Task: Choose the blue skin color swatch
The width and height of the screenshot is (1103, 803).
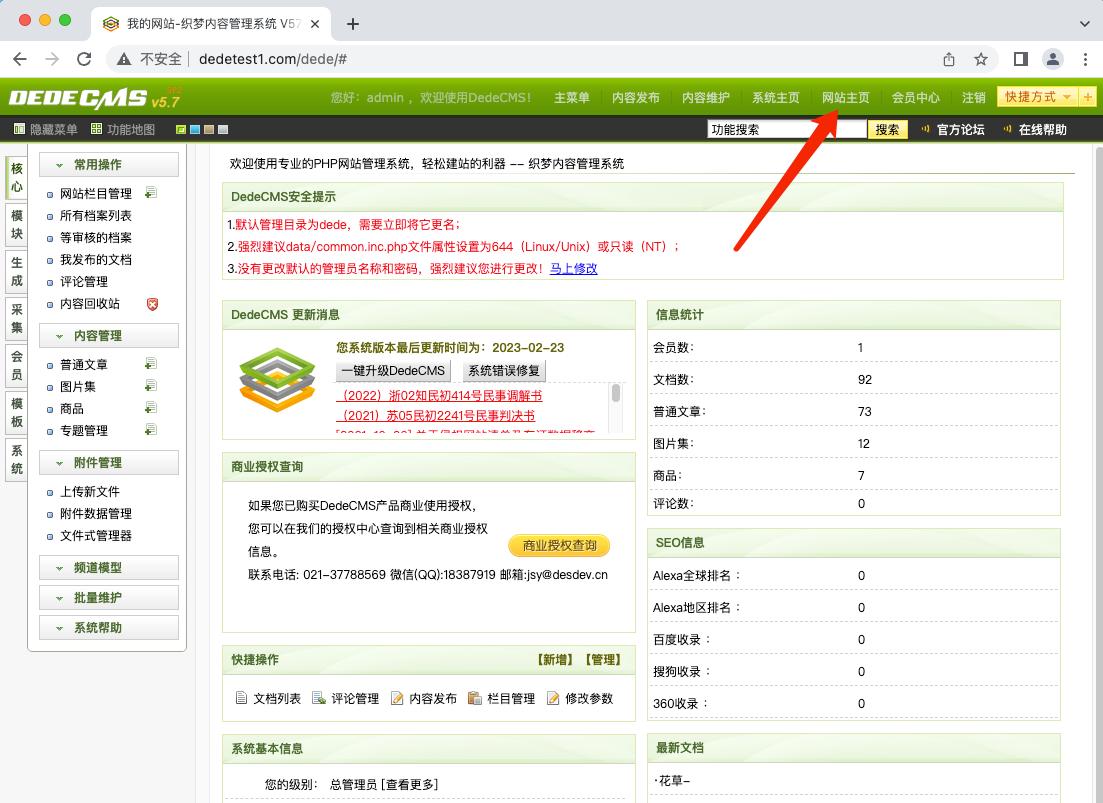Action: point(195,129)
